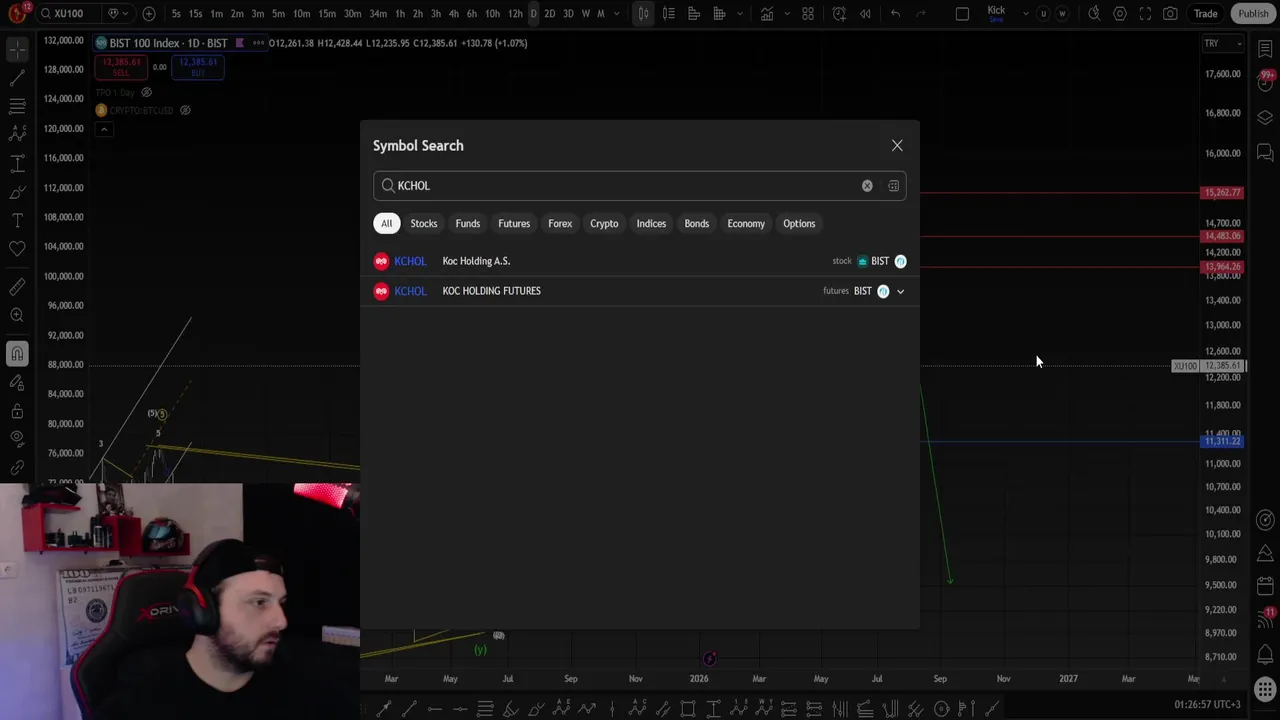1280x720 pixels.
Task: Open the TRY currency dropdown
Action: [x=1221, y=44]
